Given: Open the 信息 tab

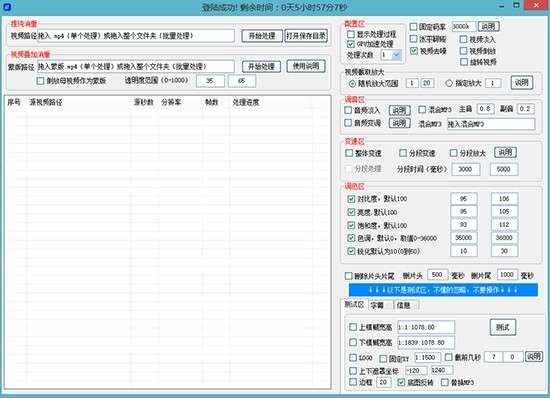Looking at the screenshot, I should tap(403, 305).
